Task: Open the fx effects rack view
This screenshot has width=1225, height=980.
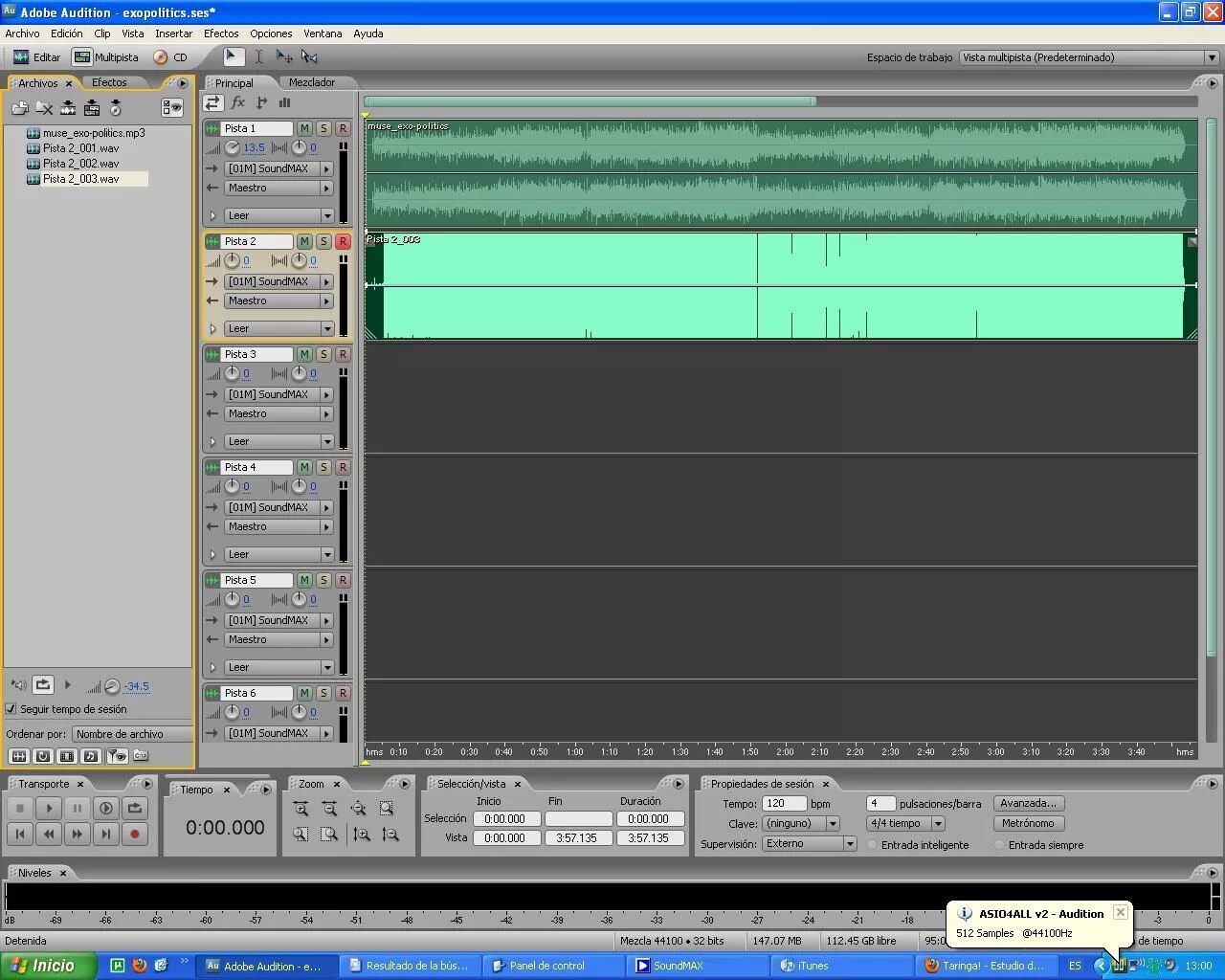Action: click(x=237, y=102)
